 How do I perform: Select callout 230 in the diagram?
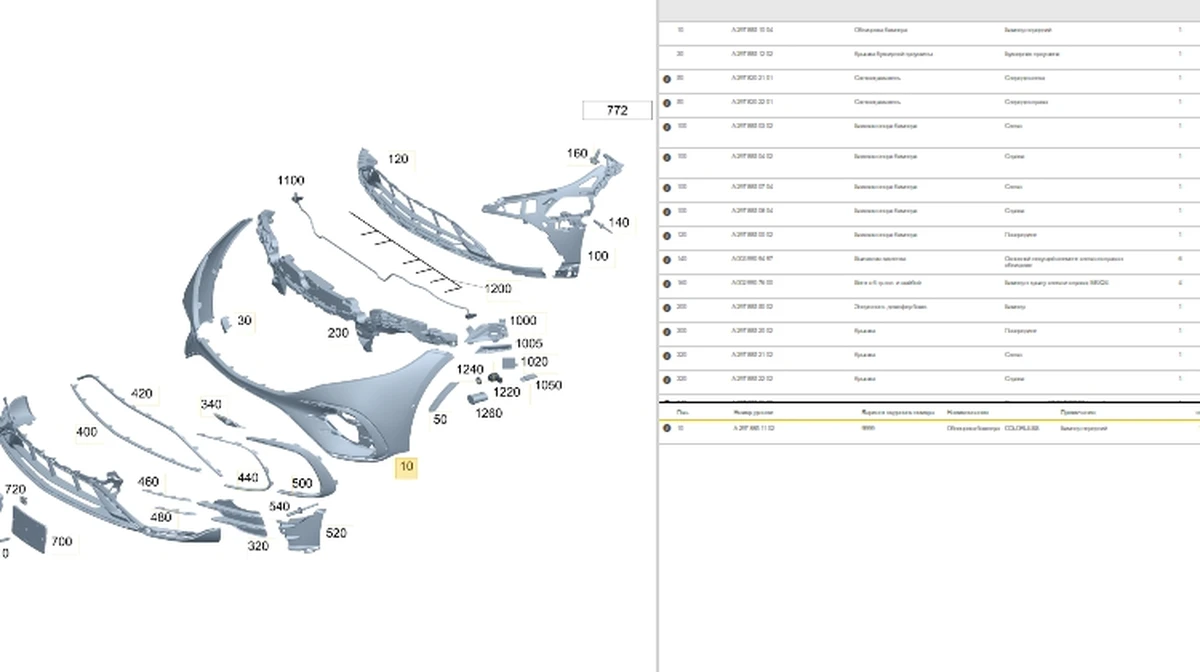click(337, 333)
